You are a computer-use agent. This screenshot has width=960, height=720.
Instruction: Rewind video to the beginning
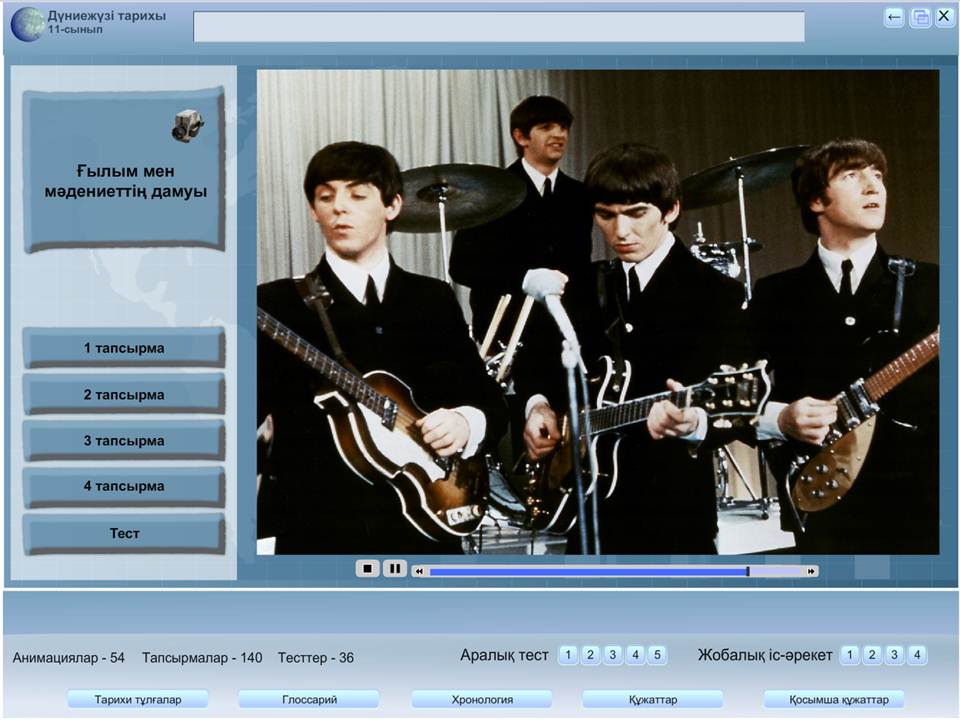[x=419, y=571]
